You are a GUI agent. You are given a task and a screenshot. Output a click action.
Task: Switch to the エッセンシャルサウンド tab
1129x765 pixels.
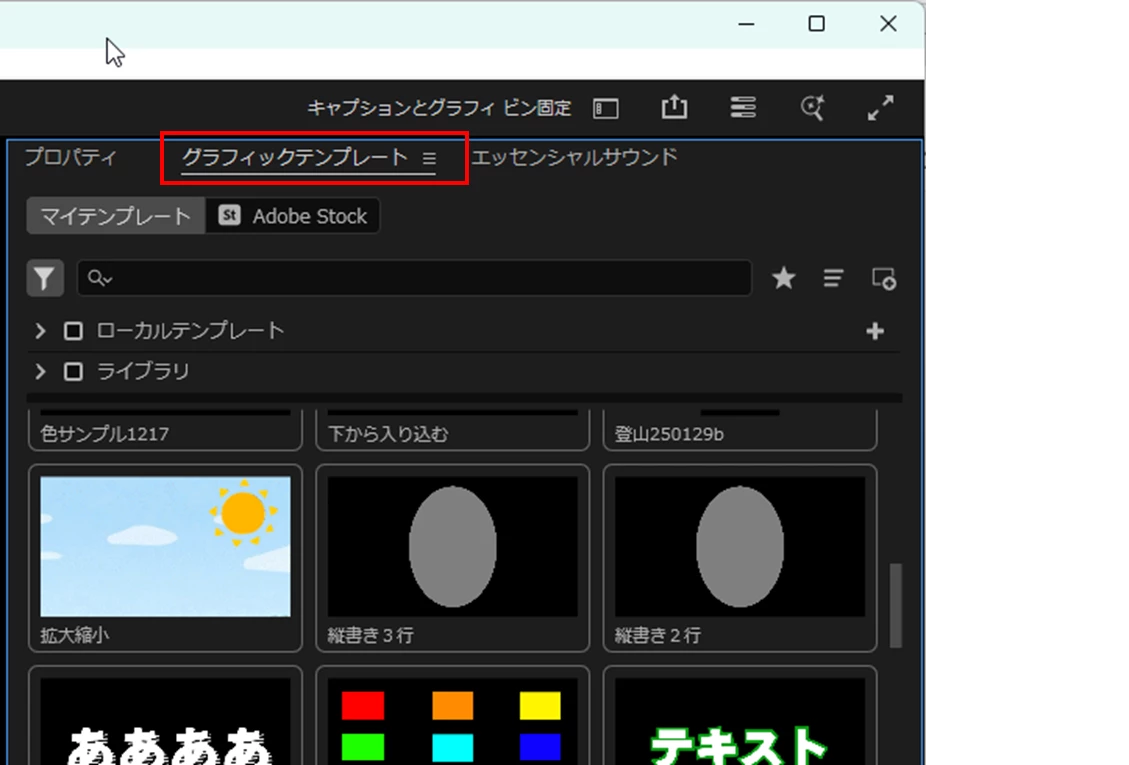coord(575,157)
